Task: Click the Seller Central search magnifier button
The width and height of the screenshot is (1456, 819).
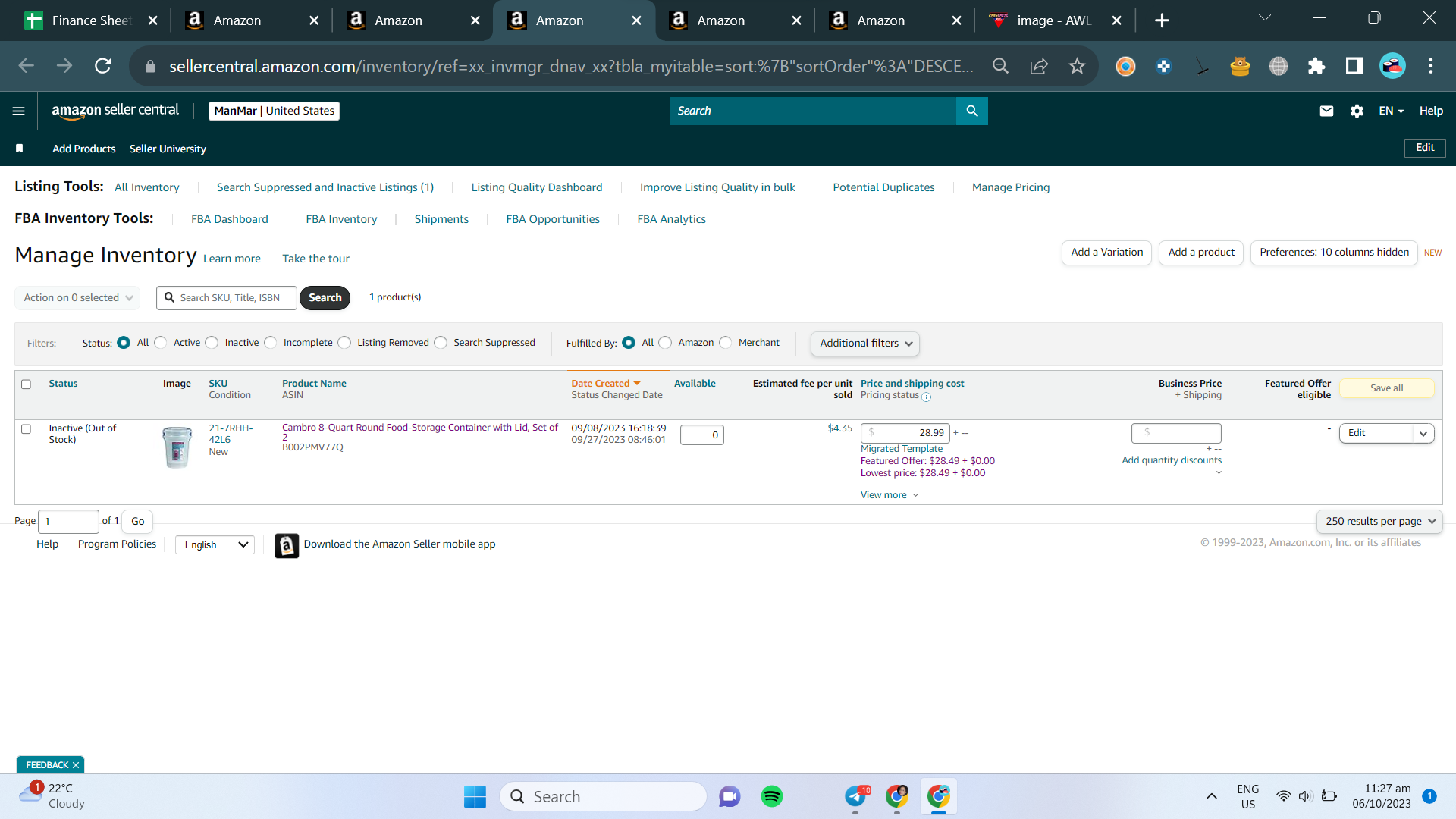Action: (x=972, y=111)
